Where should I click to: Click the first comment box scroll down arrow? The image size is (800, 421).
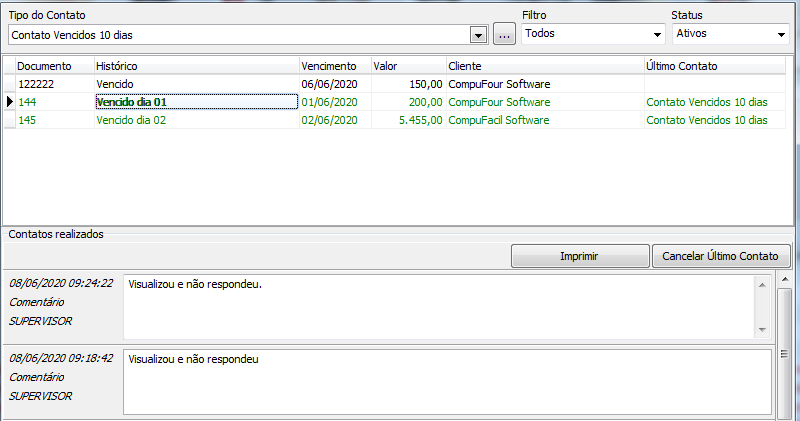click(x=761, y=329)
